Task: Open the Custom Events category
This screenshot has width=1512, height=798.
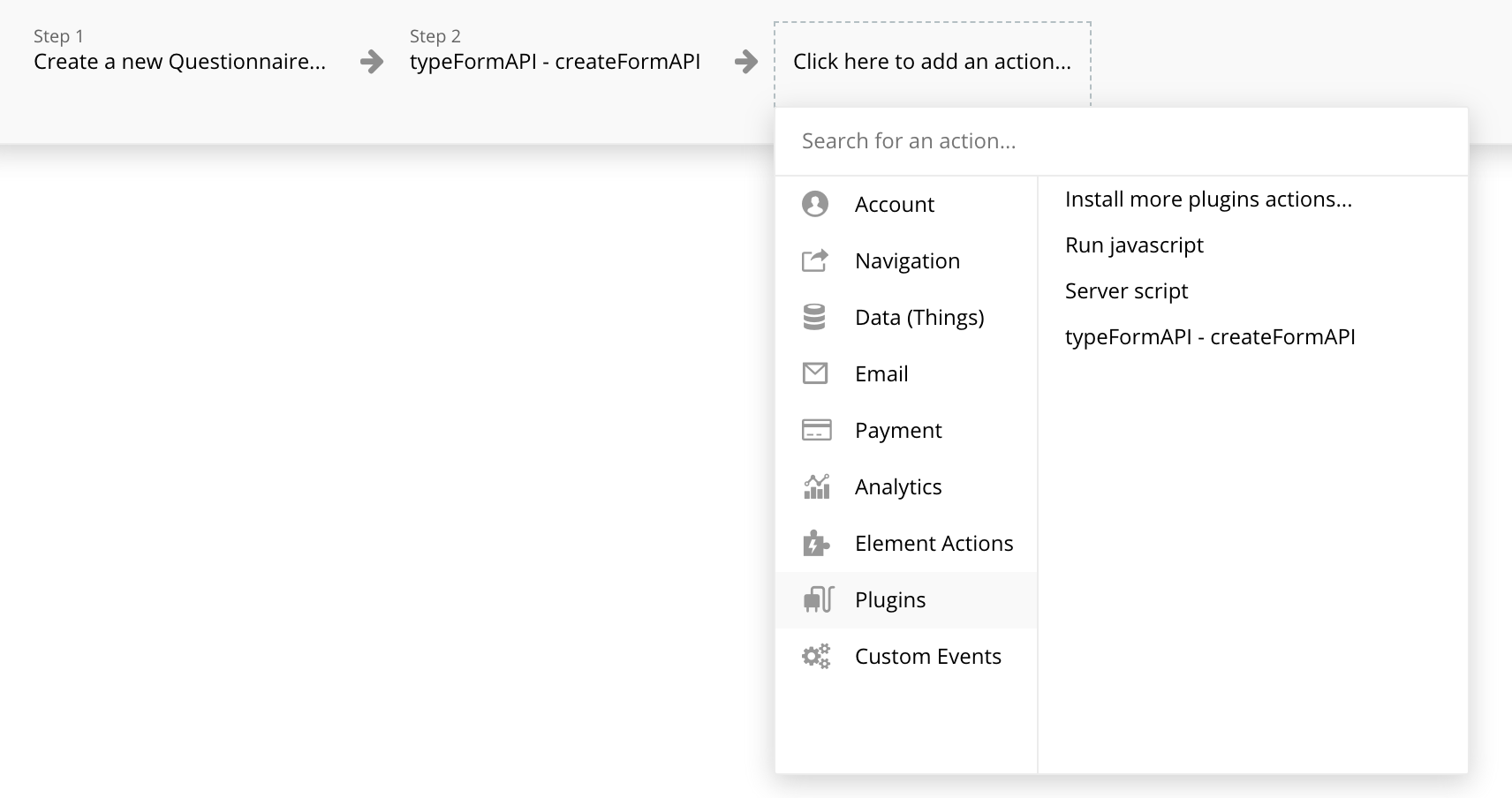Action: [x=927, y=656]
